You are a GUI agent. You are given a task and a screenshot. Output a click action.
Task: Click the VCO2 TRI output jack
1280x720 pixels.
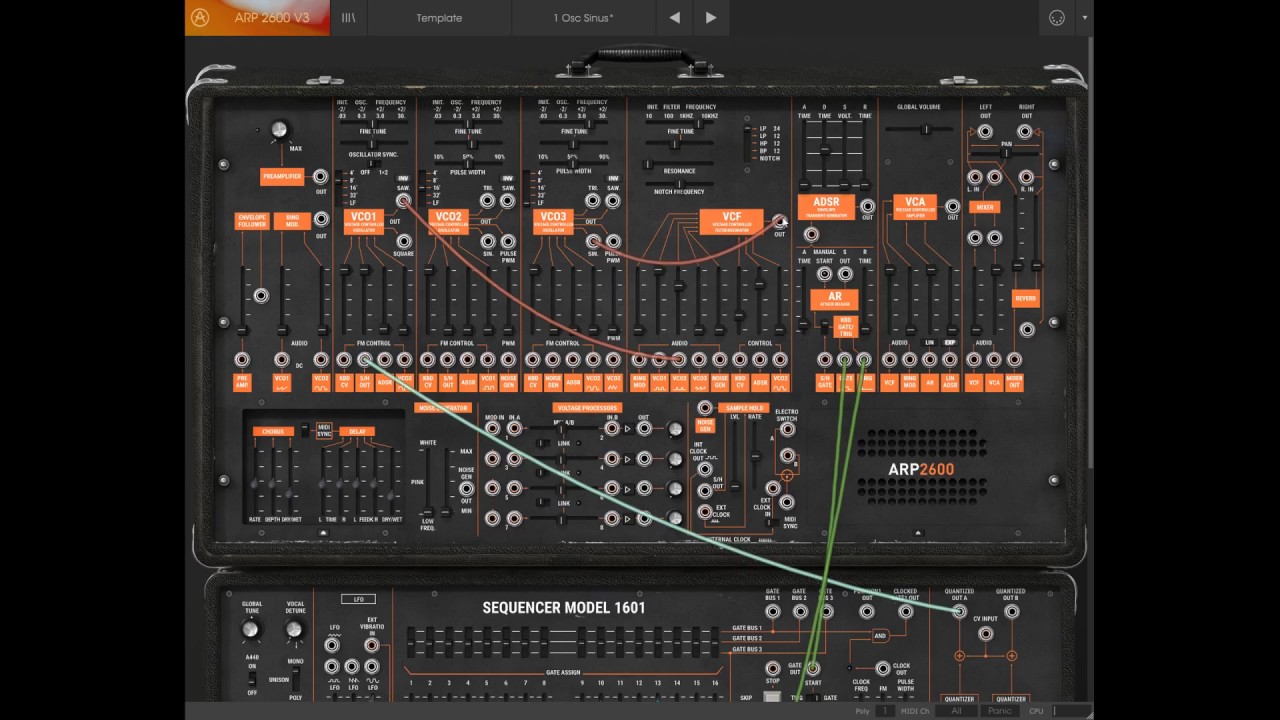[488, 201]
